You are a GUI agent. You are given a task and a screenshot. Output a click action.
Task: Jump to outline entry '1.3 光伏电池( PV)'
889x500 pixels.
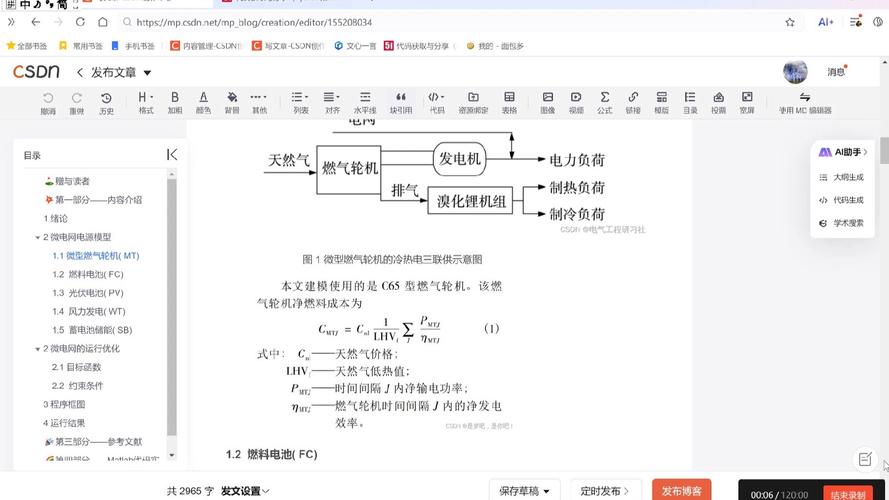(x=88, y=293)
